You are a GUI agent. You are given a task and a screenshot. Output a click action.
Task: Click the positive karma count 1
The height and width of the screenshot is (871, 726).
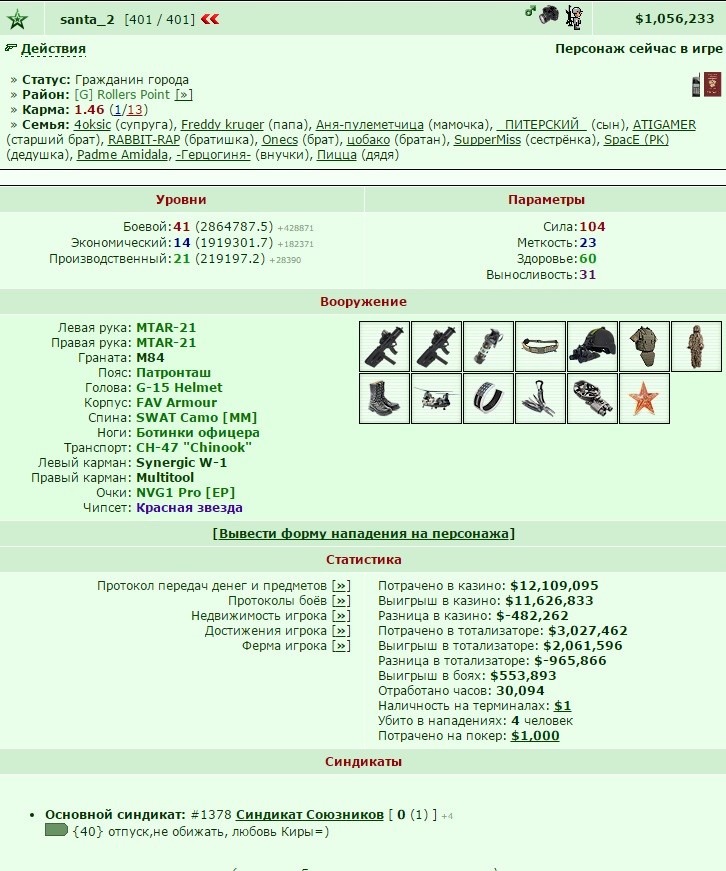(x=118, y=109)
